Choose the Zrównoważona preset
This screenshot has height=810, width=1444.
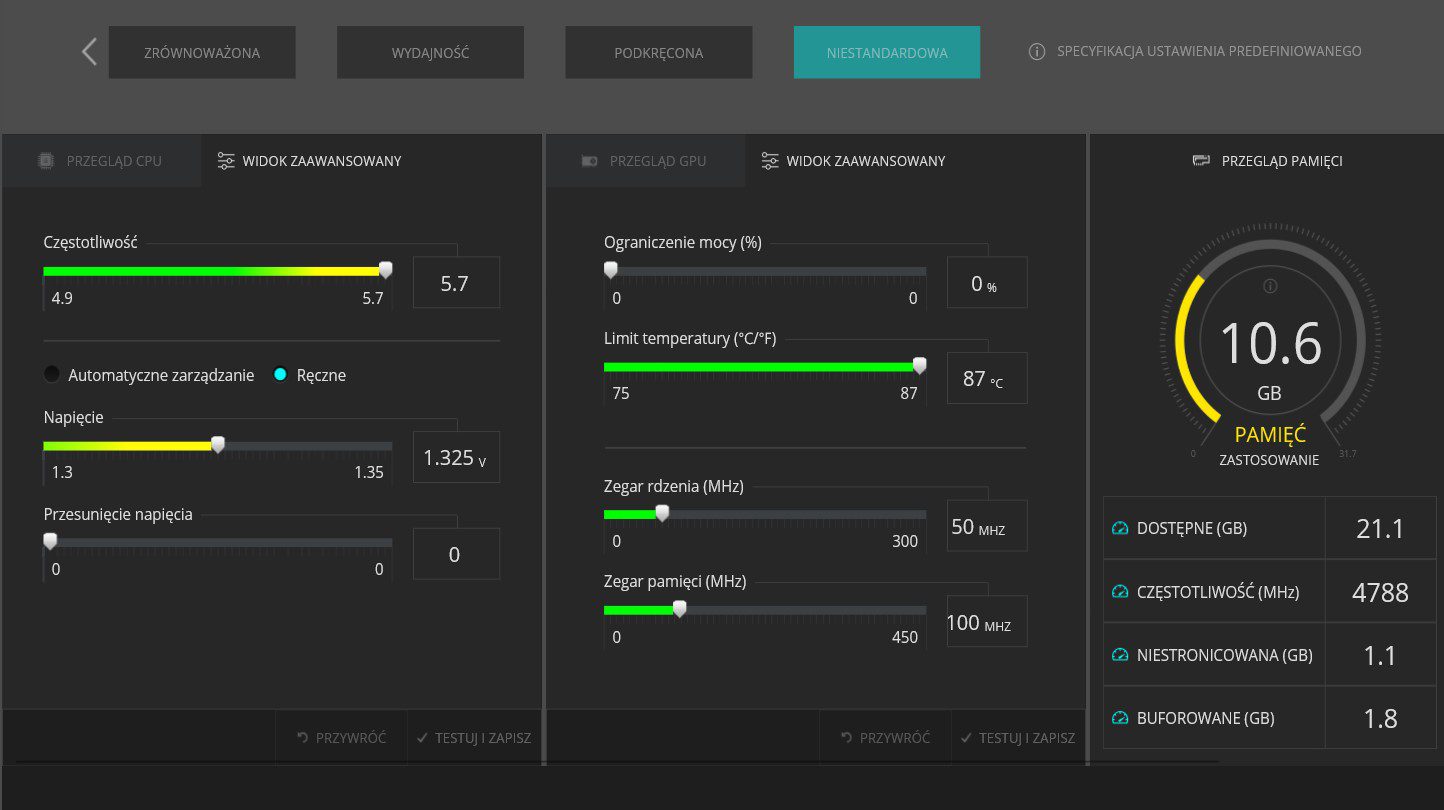click(x=202, y=52)
